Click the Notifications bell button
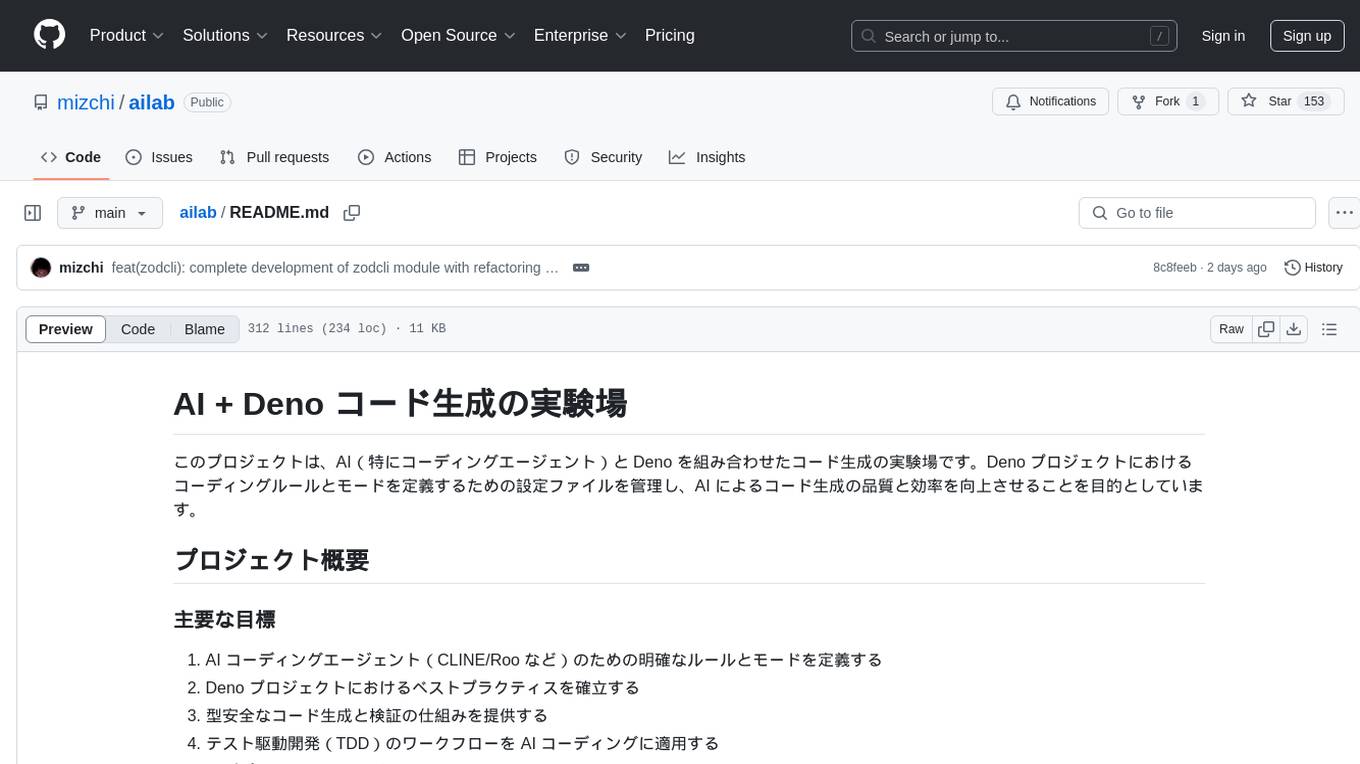The height and width of the screenshot is (764, 1360). pos(1050,101)
